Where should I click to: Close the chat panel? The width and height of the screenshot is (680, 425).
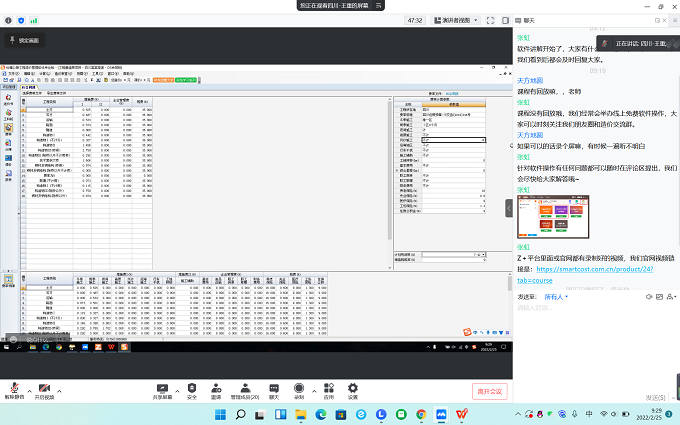click(664, 20)
